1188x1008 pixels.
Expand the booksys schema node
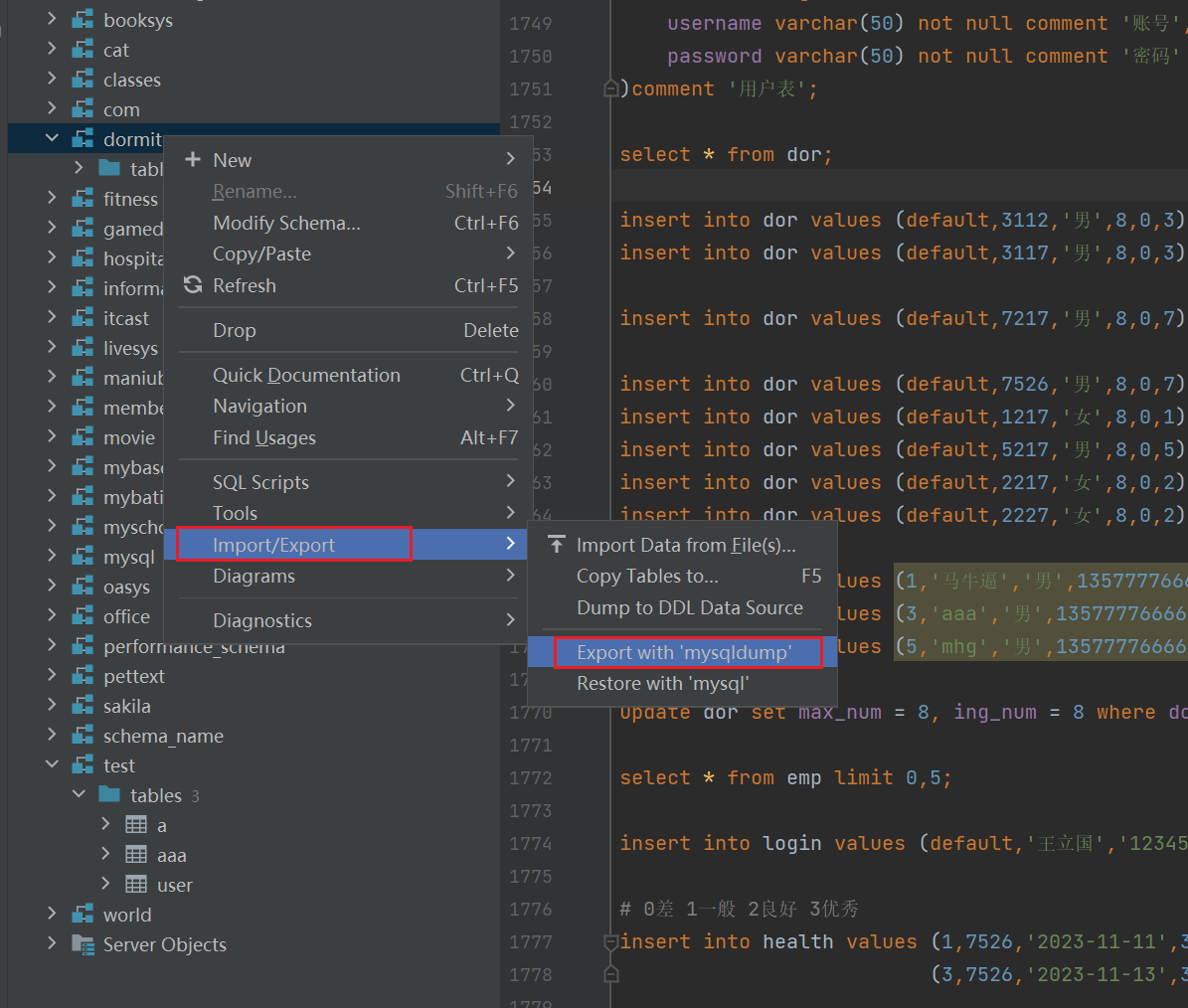click(x=52, y=19)
